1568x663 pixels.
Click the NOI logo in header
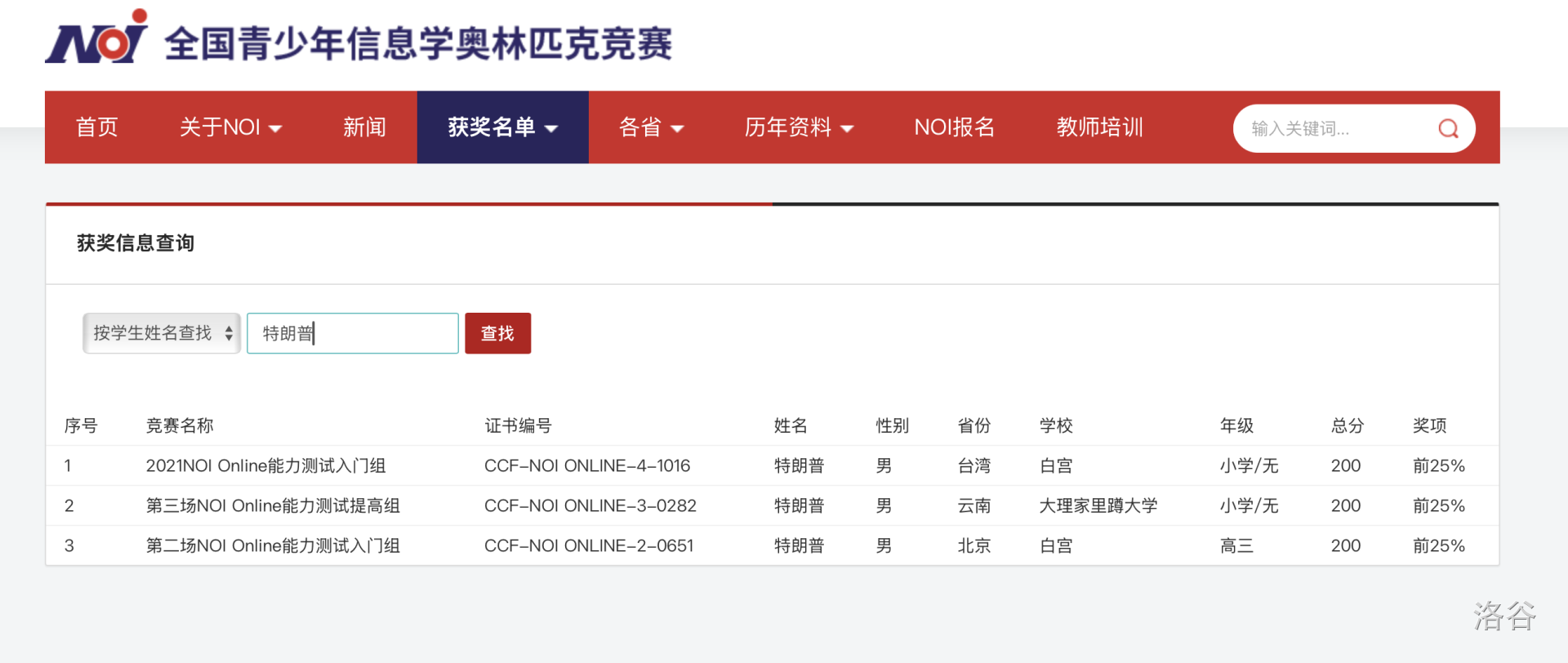pos(96,39)
